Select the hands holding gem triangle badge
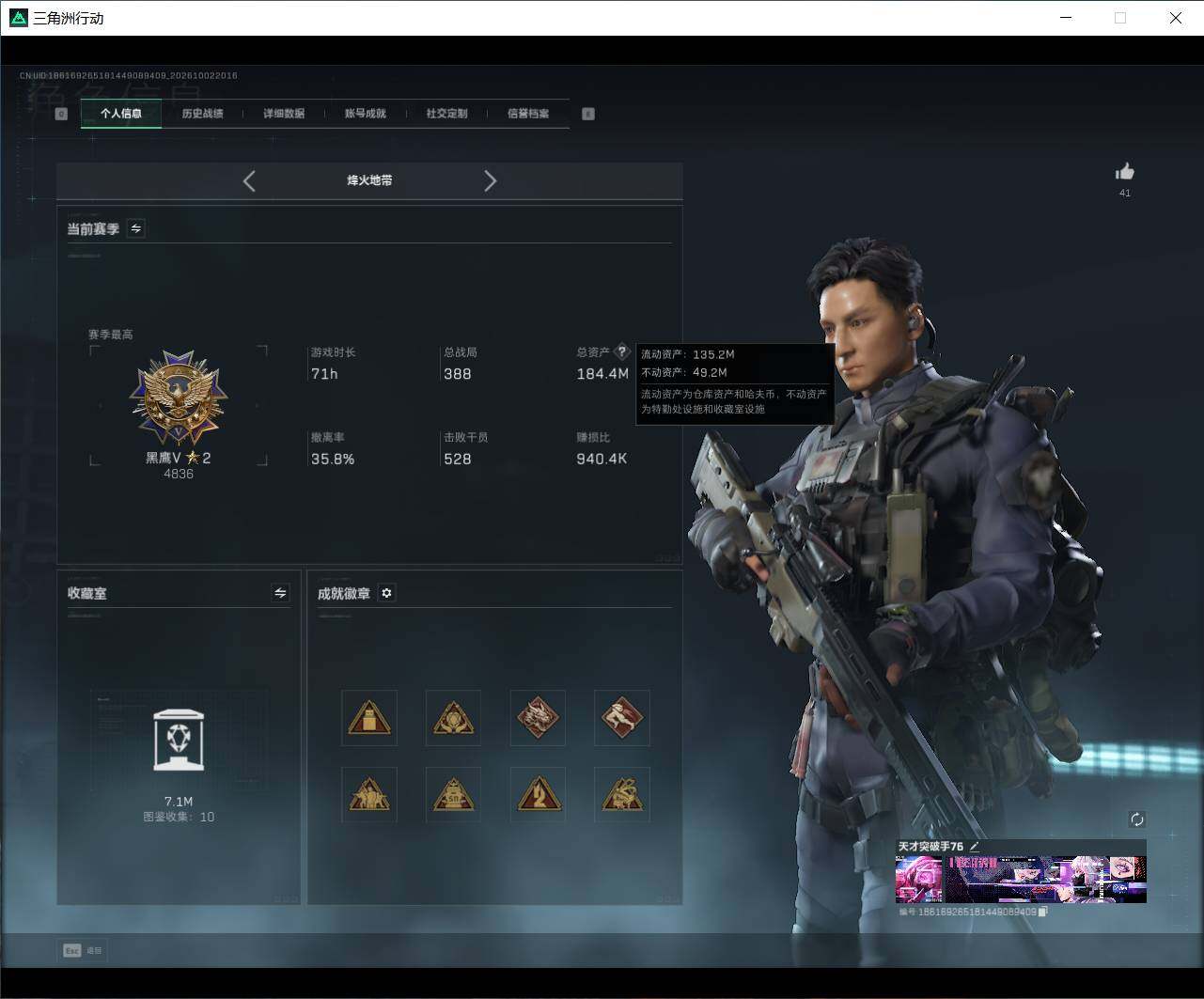The width and height of the screenshot is (1204, 999). point(453,718)
